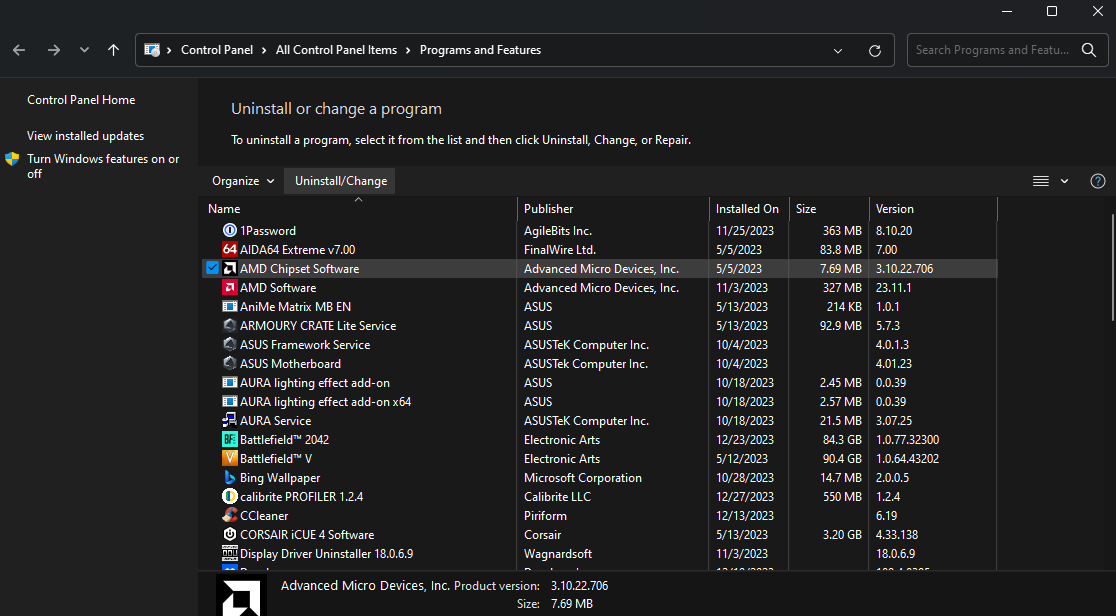Open recent locations dropdown arrow
Image resolution: width=1116 pixels, height=616 pixels.
(x=84, y=50)
